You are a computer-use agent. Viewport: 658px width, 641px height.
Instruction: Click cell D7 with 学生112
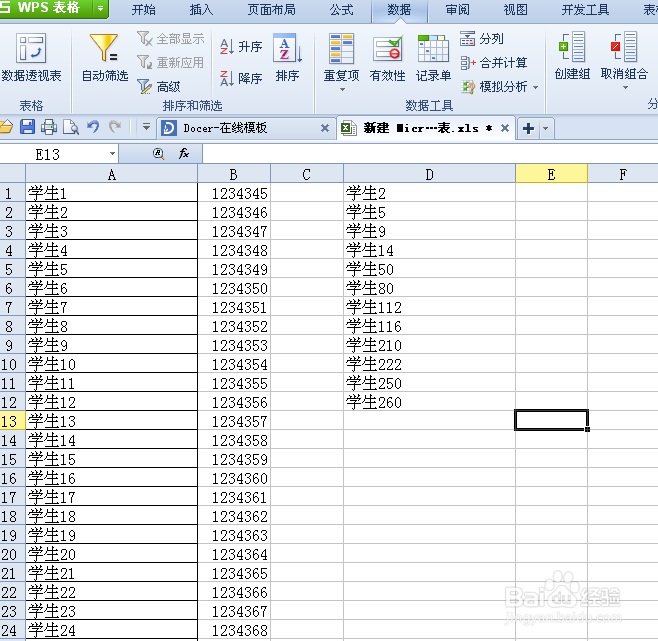(429, 307)
